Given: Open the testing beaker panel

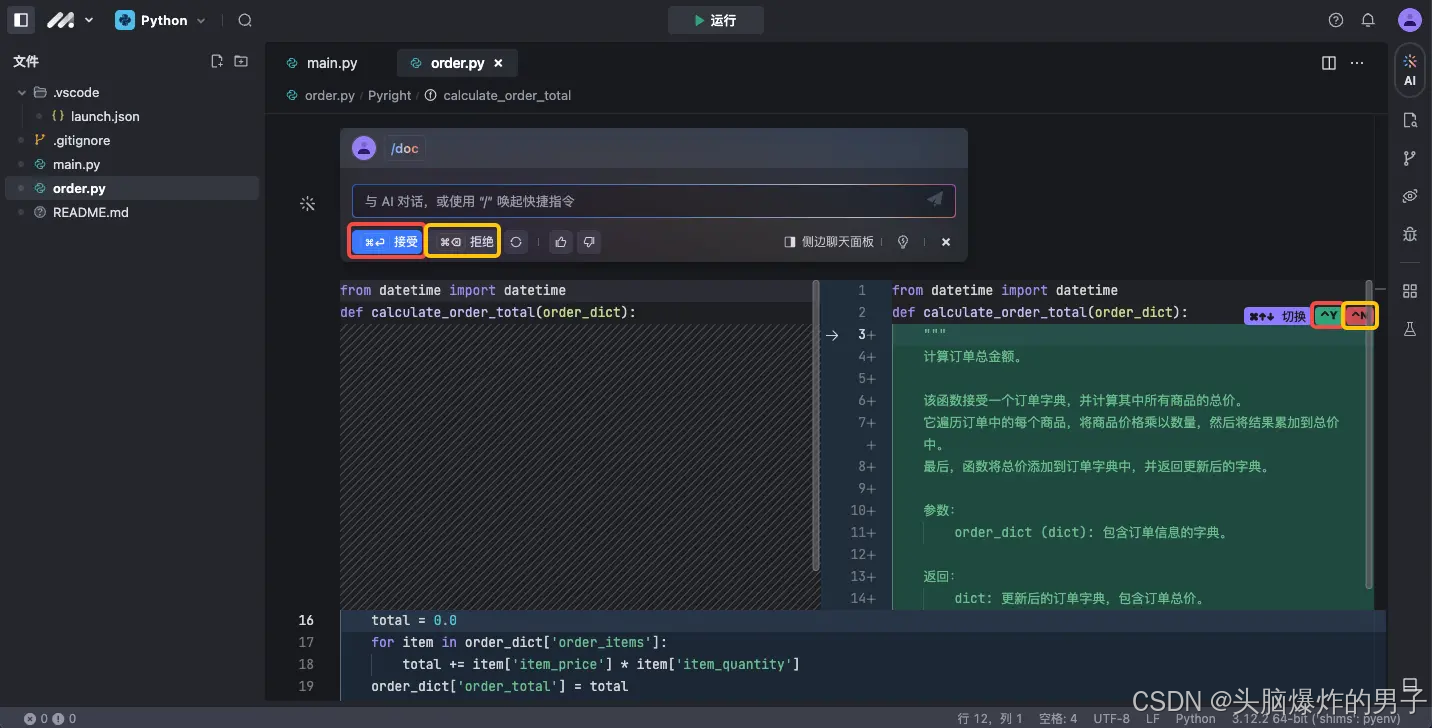Looking at the screenshot, I should click(1409, 328).
